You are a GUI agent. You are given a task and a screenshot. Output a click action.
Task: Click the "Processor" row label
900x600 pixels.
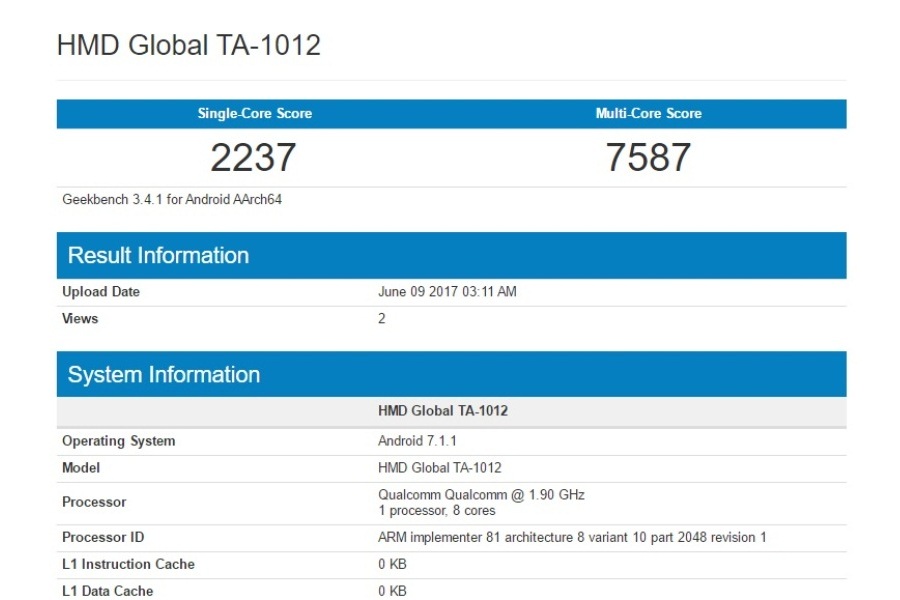(x=94, y=502)
